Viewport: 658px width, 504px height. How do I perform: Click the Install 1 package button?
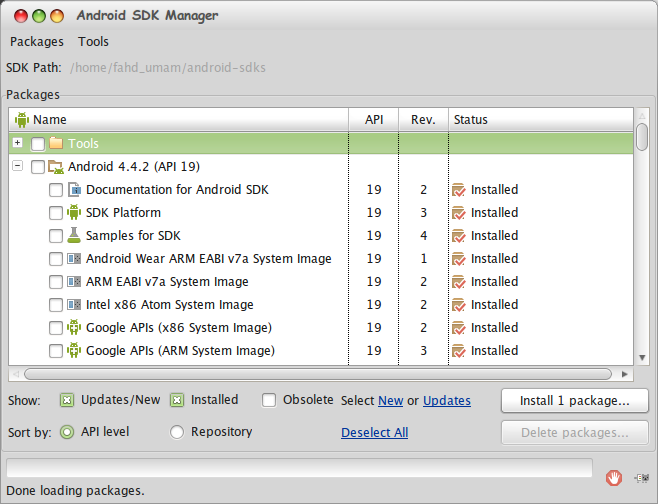(x=574, y=401)
